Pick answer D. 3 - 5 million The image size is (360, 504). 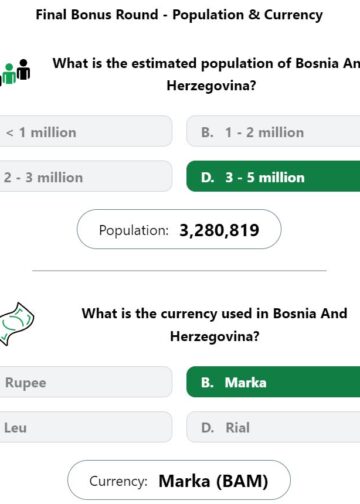[273, 176]
